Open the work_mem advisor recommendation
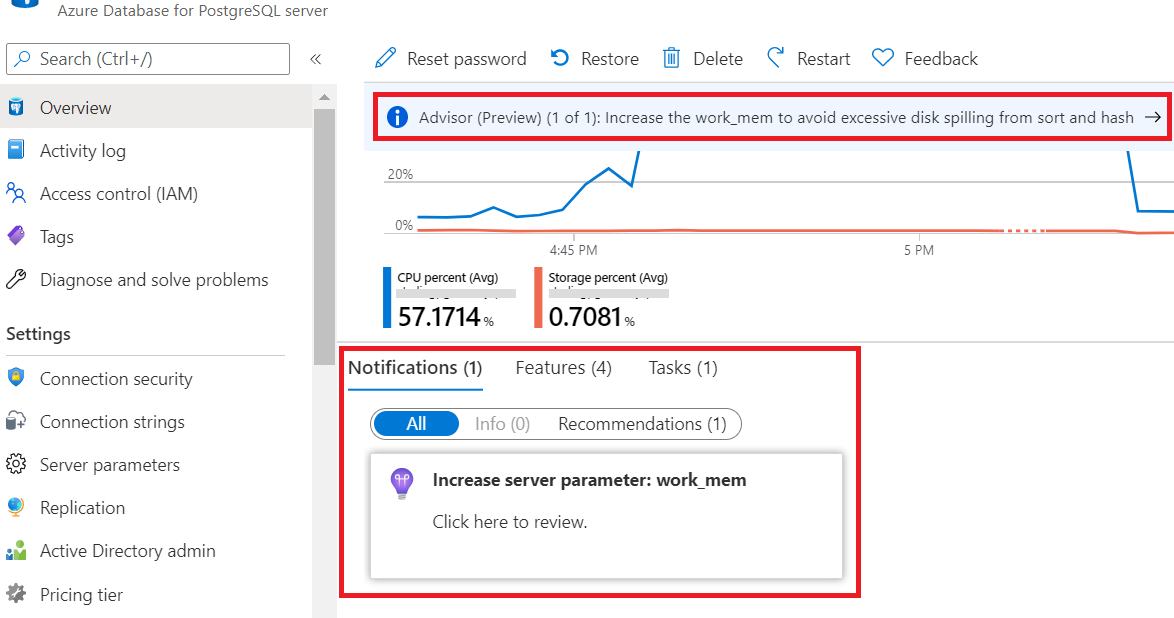The height and width of the screenshot is (618, 1174). pyautogui.click(x=772, y=117)
